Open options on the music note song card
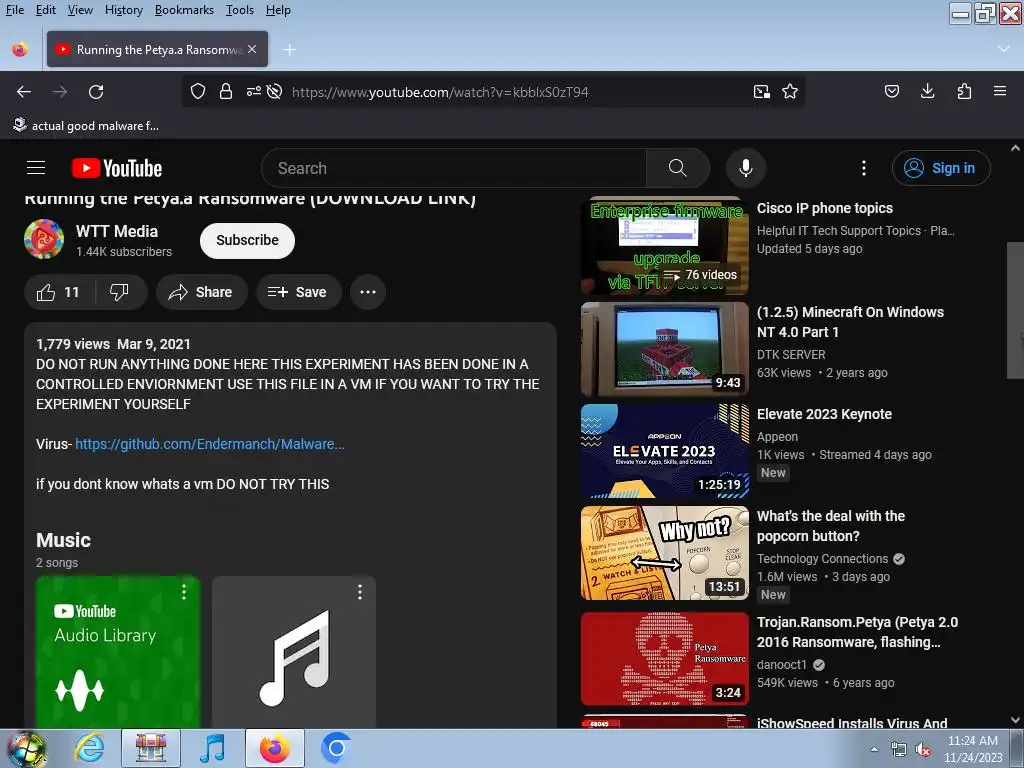The height and width of the screenshot is (768, 1024). click(360, 592)
